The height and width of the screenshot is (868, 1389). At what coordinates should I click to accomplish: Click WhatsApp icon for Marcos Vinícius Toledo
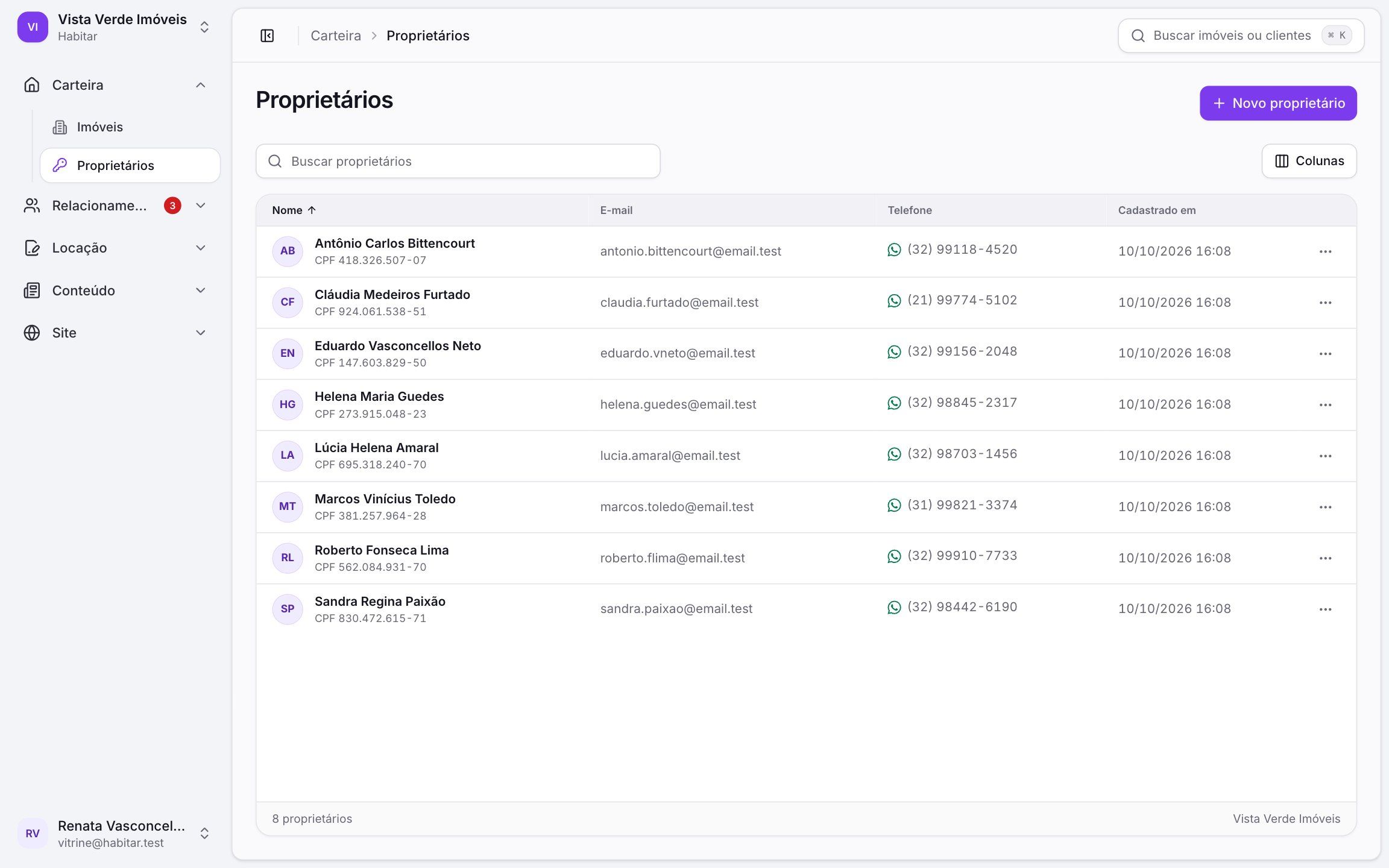click(894, 505)
